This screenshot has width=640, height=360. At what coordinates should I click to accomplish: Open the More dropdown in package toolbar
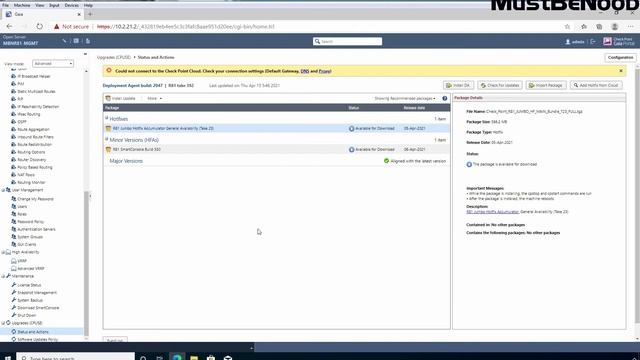point(154,98)
